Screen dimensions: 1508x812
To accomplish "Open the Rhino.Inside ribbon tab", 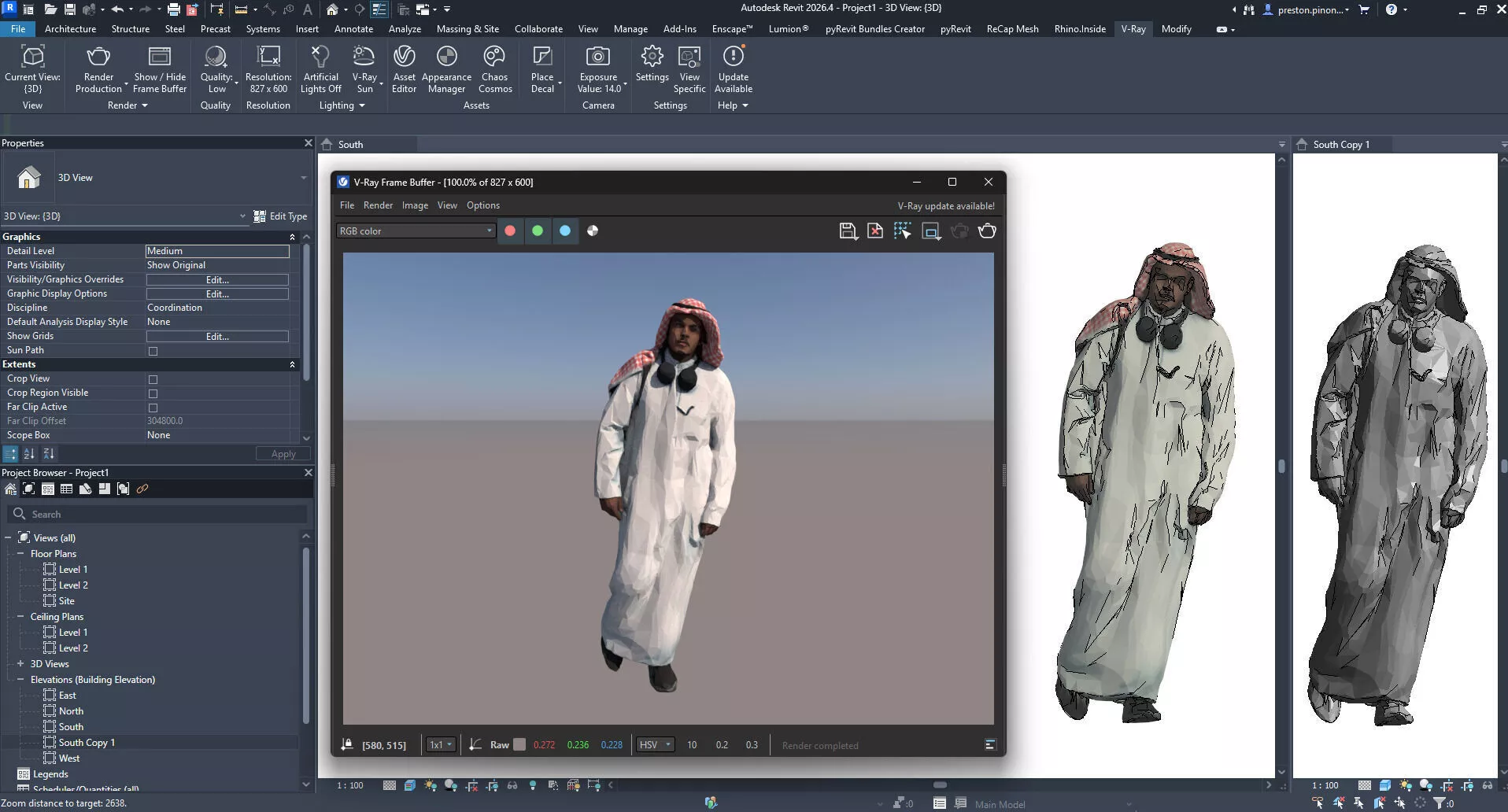I will (x=1080, y=29).
